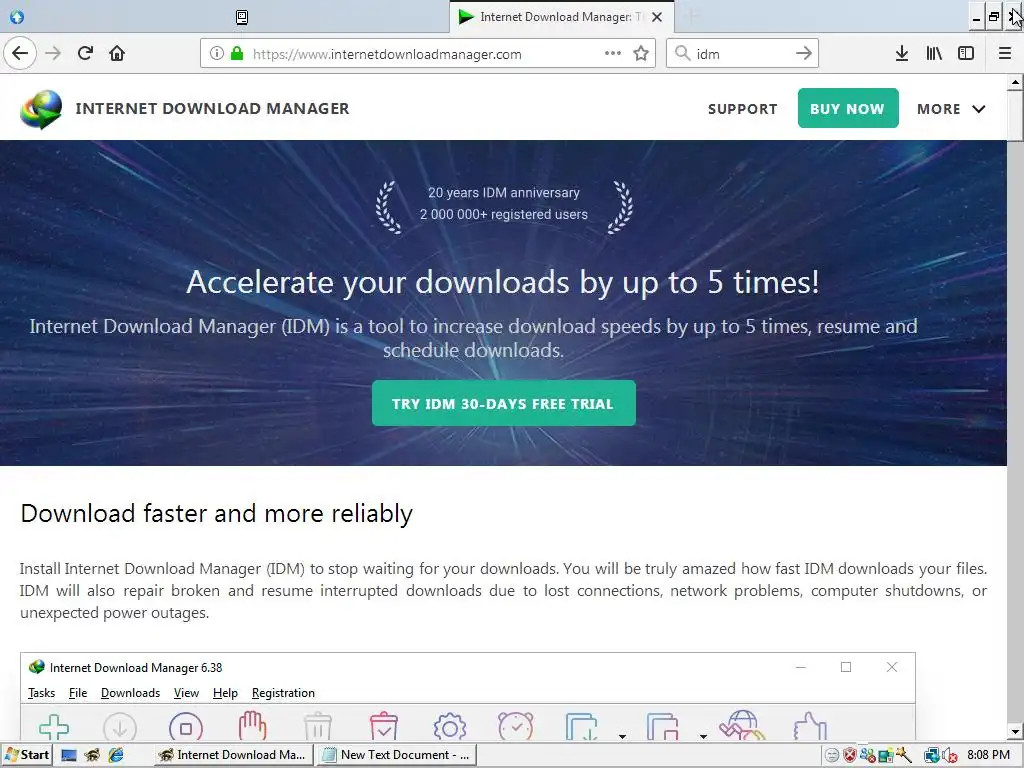Click View menu in IDM screenshot
Screen dimensions: 1024x768
(x=186, y=693)
